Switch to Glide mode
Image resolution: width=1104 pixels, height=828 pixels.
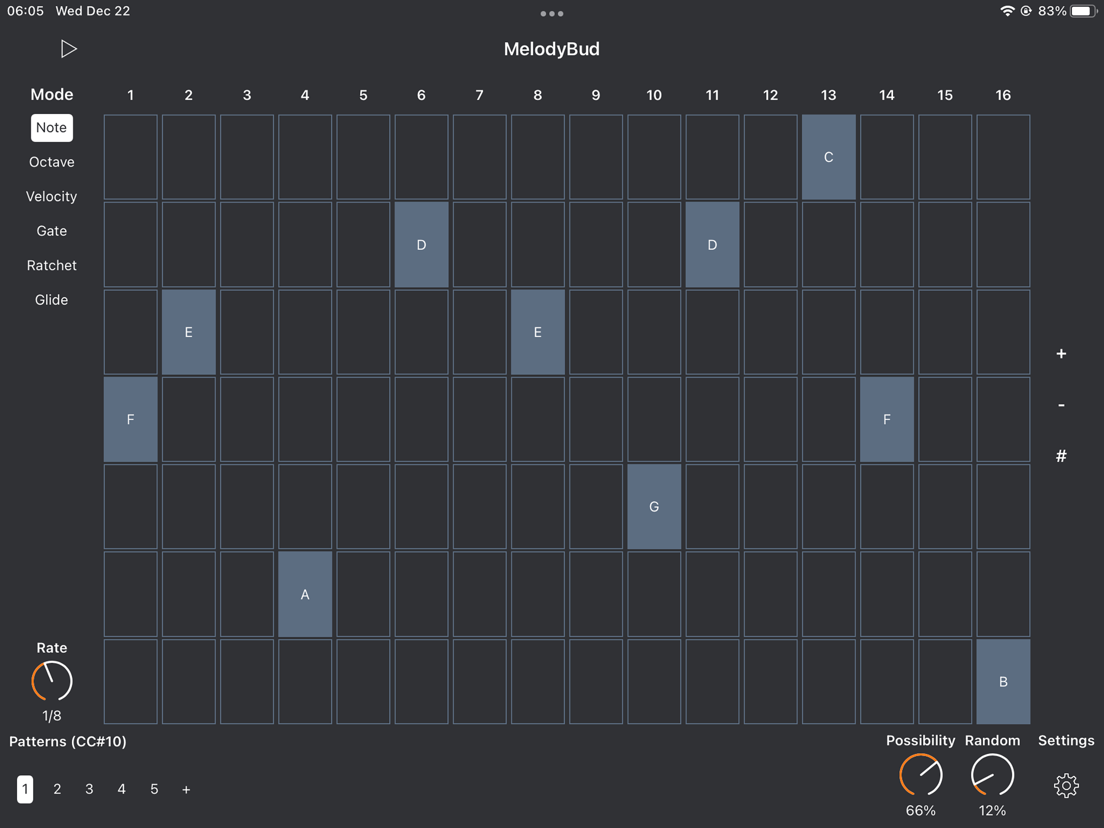(x=51, y=300)
